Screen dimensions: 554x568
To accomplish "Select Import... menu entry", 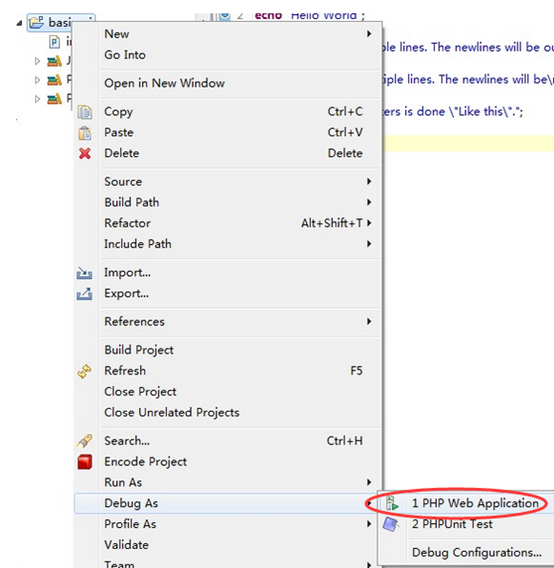I will click(x=228, y=272).
